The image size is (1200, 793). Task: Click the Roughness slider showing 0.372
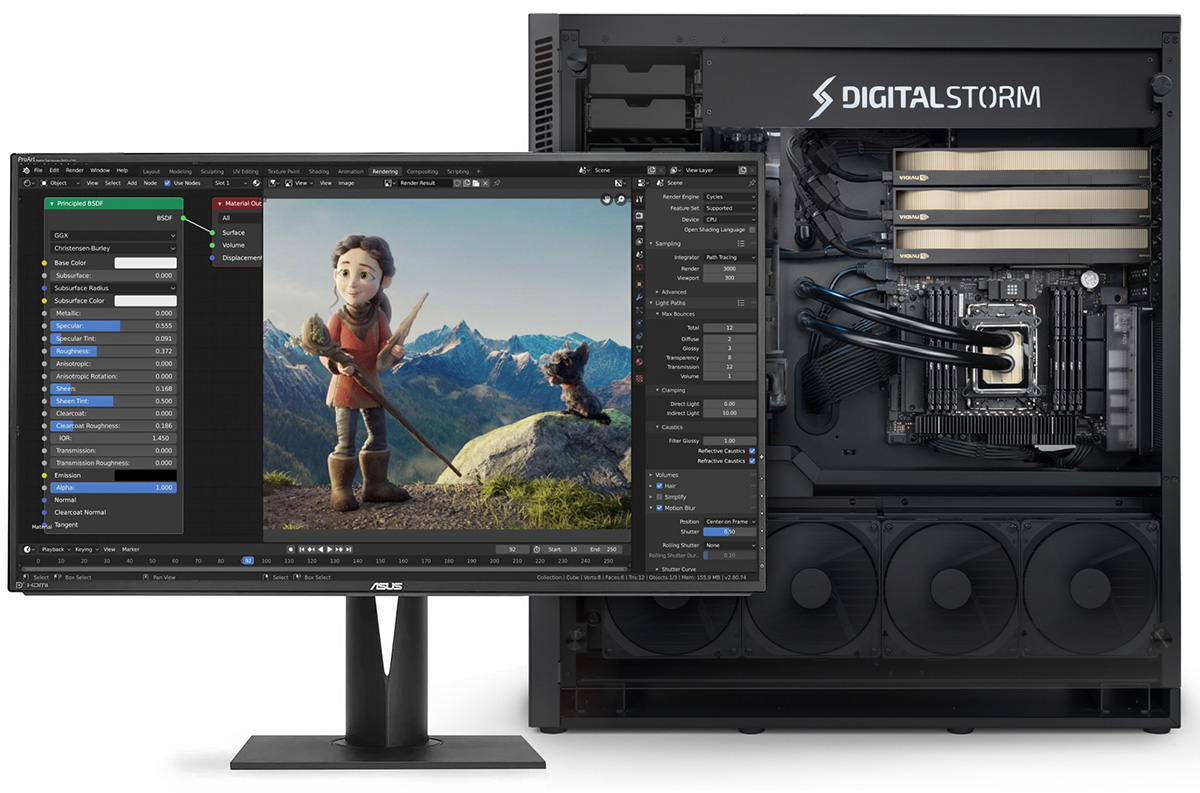pyautogui.click(x=114, y=351)
